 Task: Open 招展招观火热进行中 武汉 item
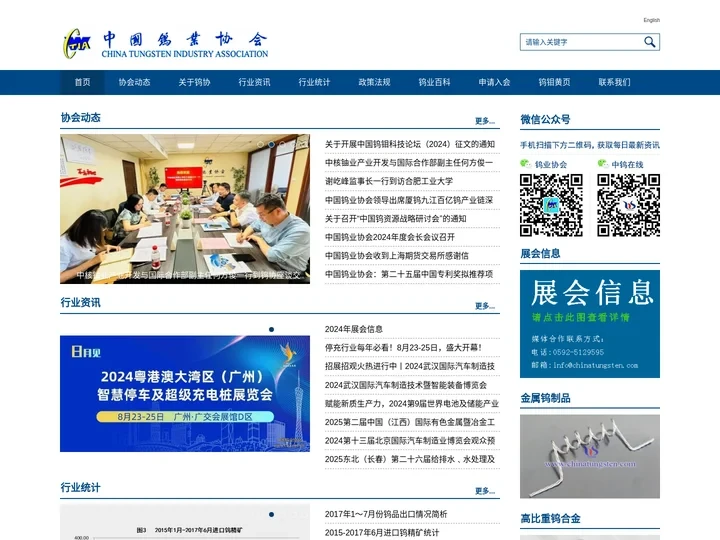tap(410, 366)
